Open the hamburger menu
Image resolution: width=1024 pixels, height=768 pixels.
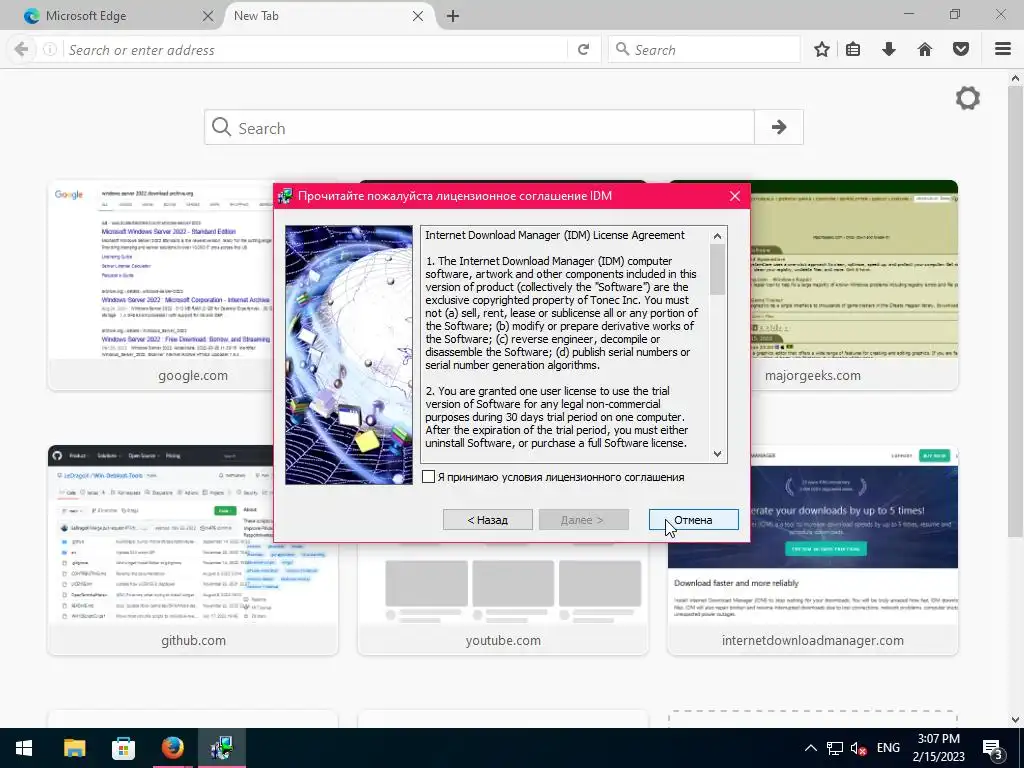1003,50
